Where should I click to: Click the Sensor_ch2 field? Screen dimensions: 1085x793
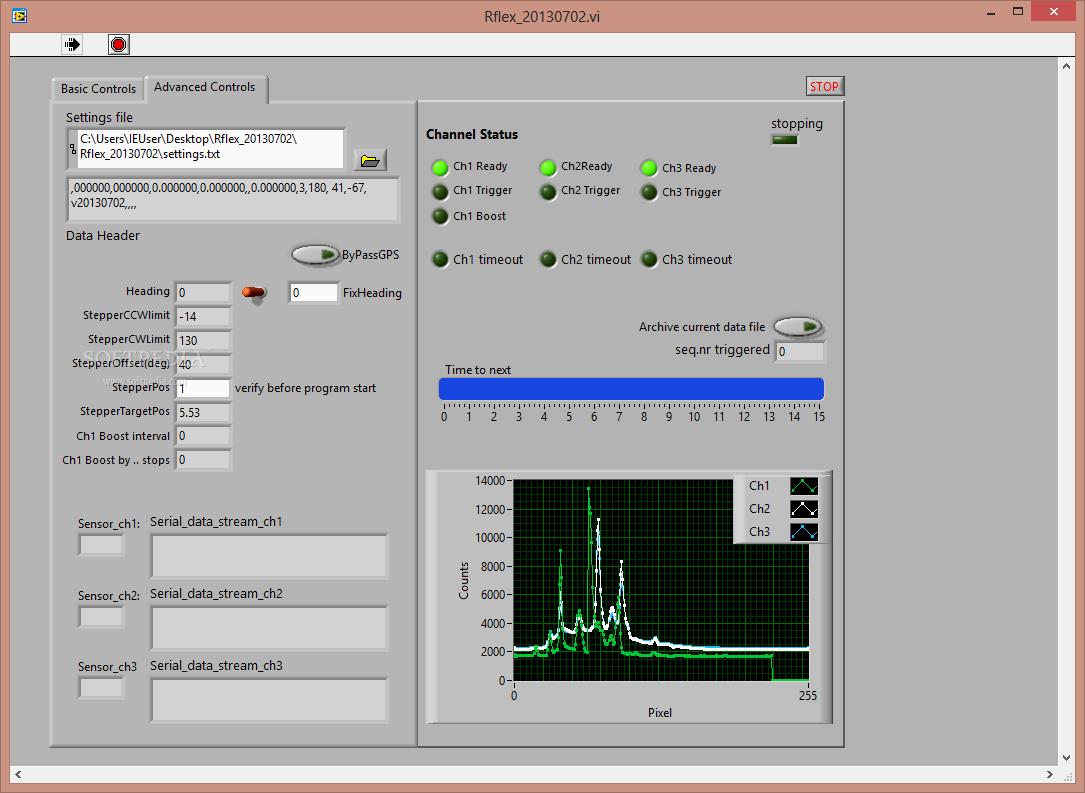pos(101,617)
